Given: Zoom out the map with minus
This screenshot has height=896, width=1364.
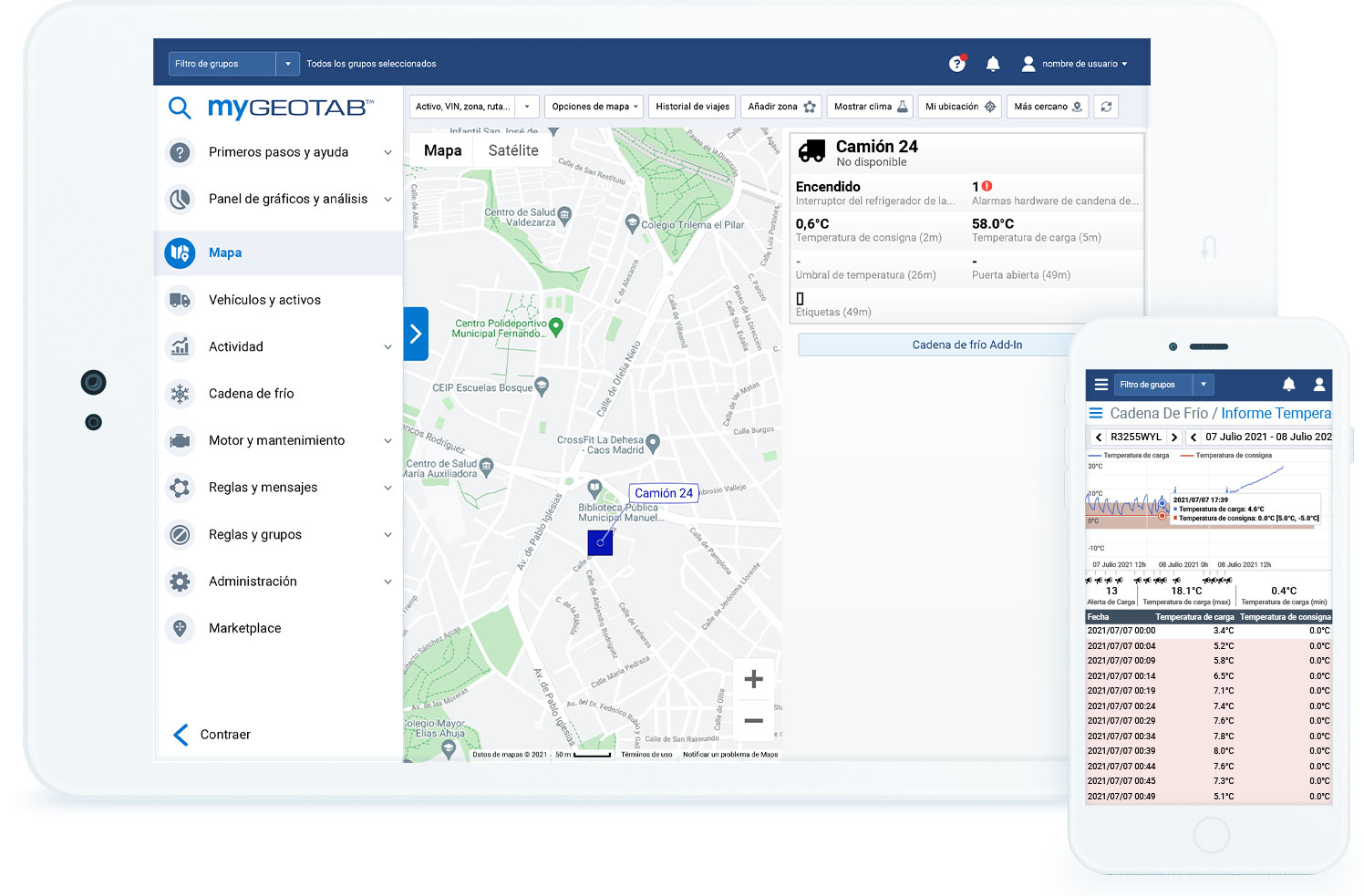Looking at the screenshot, I should (x=754, y=720).
